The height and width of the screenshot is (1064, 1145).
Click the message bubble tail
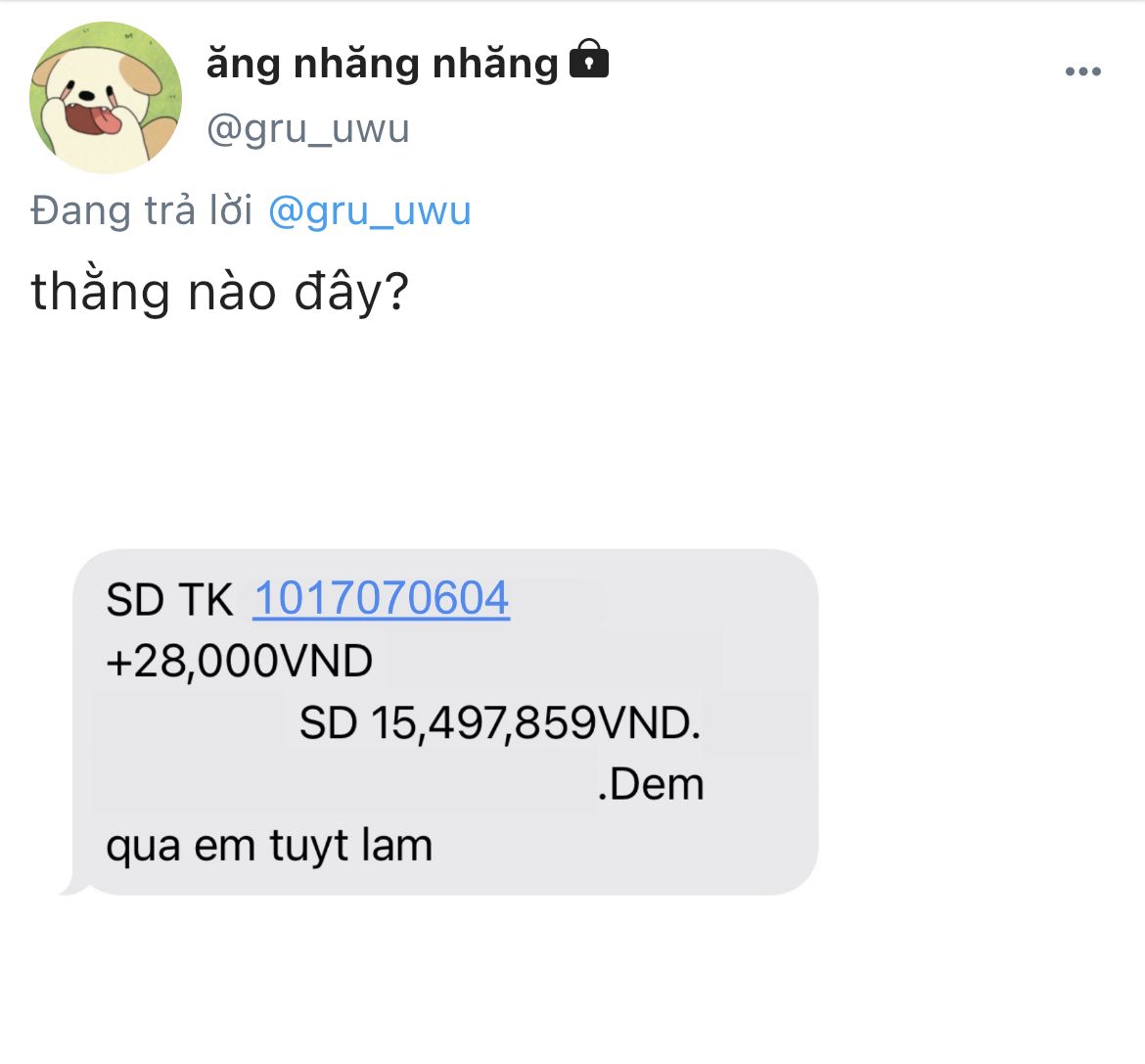point(73,882)
